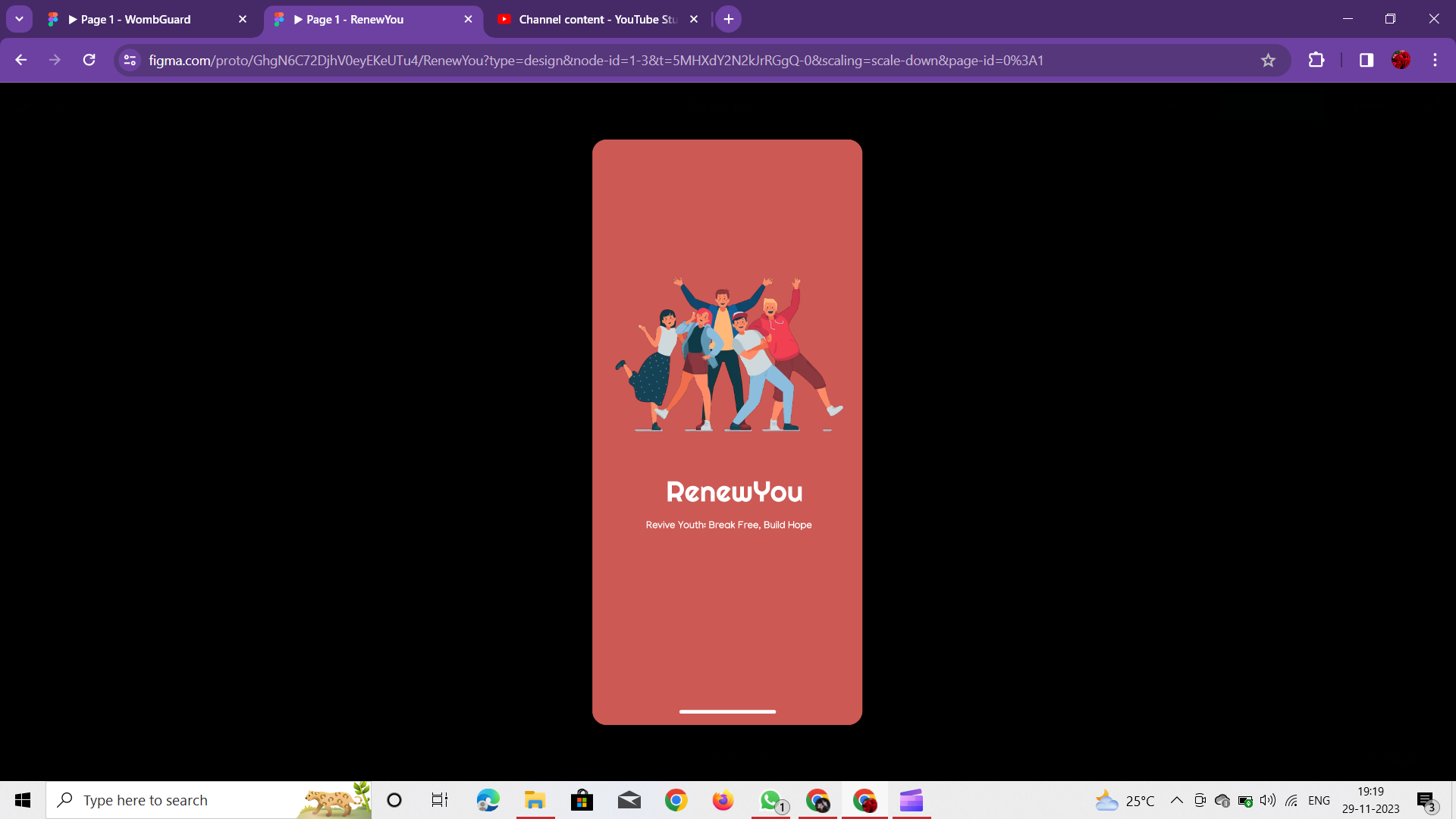Click the RenewYou prototype group illustration
Image resolution: width=1456 pixels, height=819 pixels.
728,355
